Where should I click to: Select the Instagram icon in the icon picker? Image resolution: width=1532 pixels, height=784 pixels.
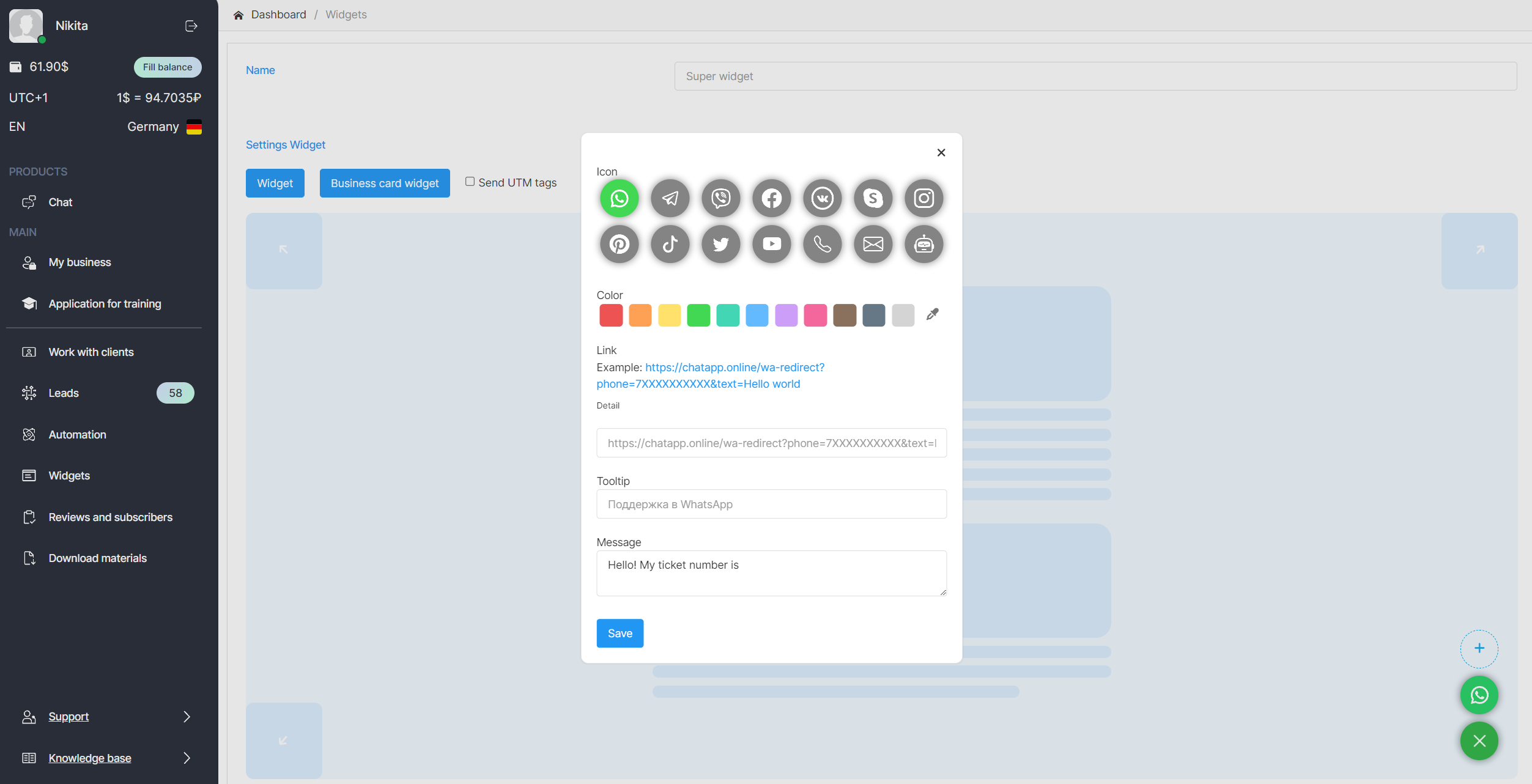click(x=923, y=198)
